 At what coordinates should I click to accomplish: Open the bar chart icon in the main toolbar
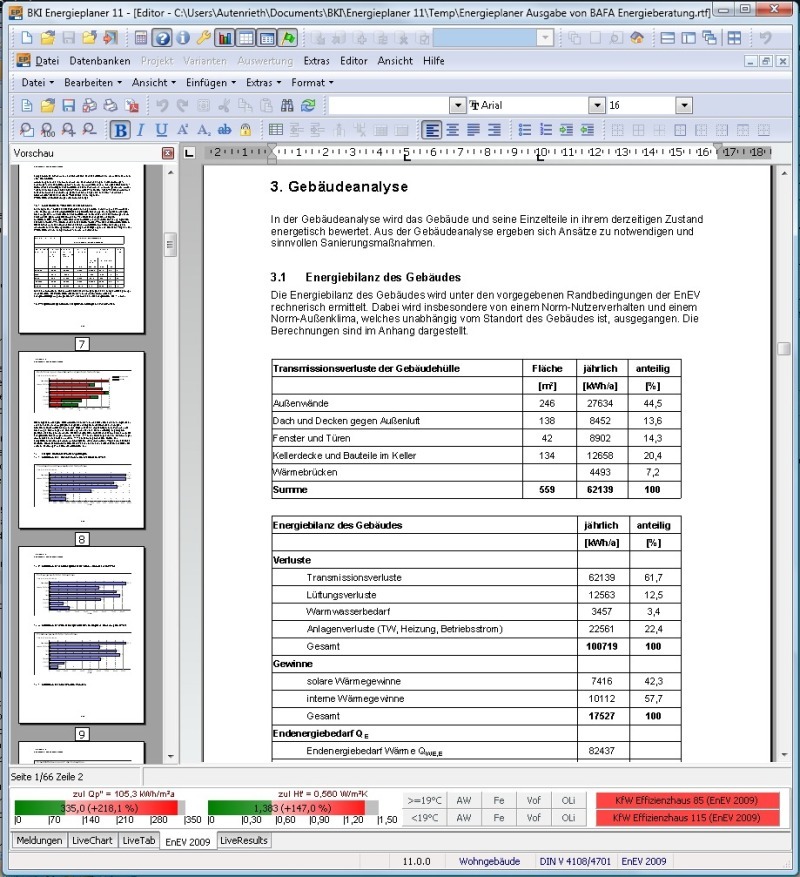(x=225, y=38)
